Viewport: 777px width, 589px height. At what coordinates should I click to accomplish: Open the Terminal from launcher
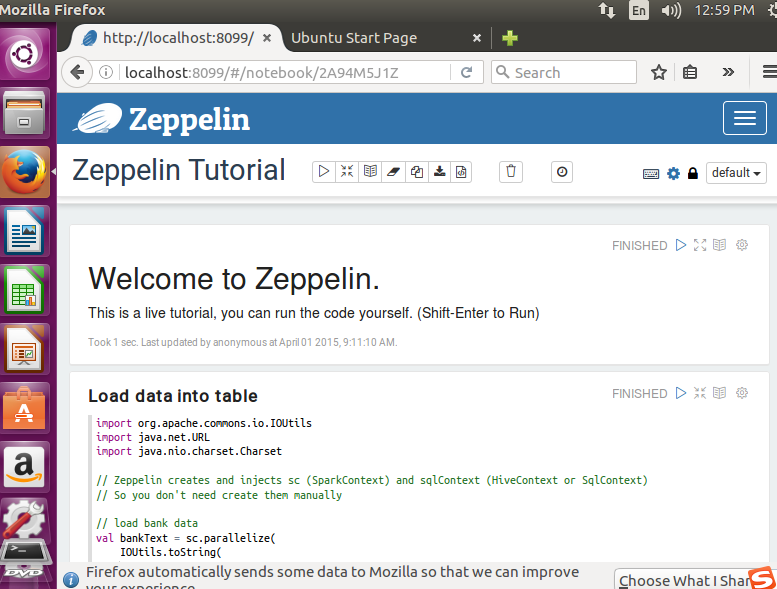tap(25, 552)
